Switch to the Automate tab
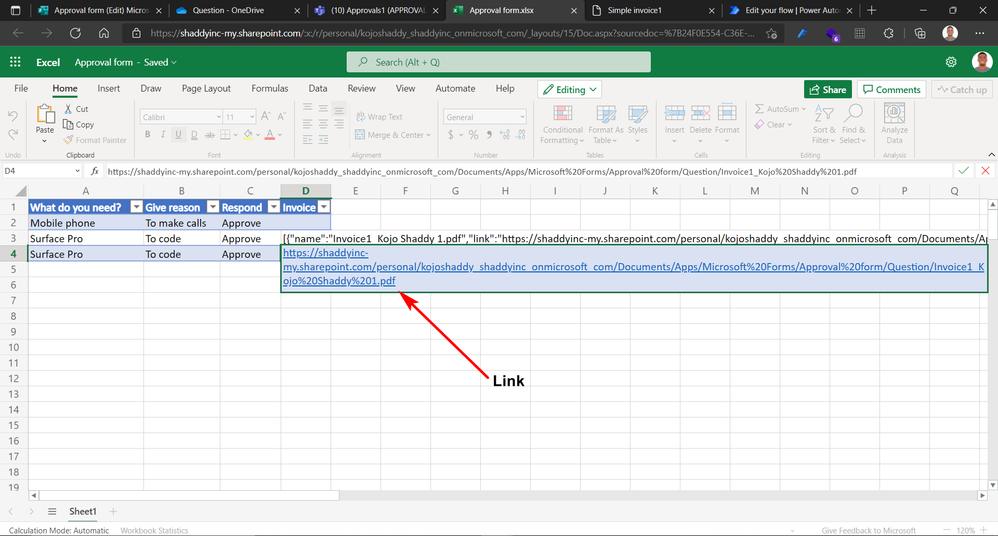The height and width of the screenshot is (536, 998). 455,88
